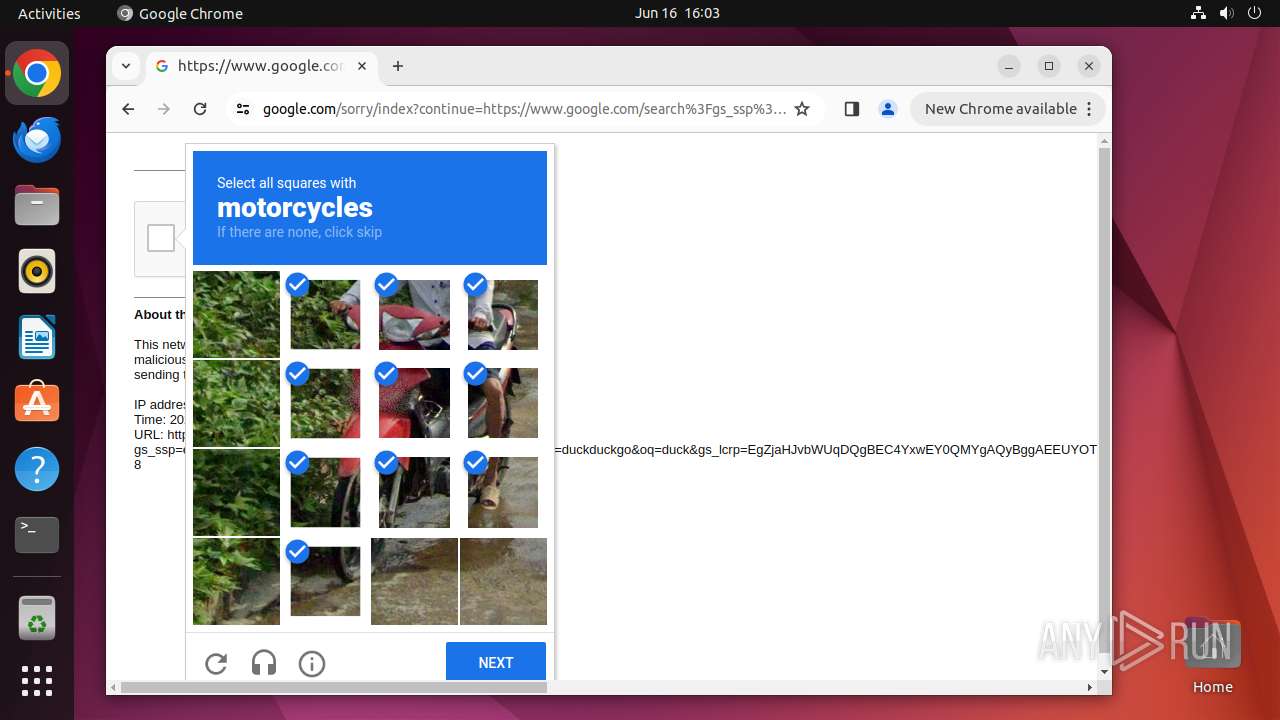Open the Trash from the dock

pos(37,619)
